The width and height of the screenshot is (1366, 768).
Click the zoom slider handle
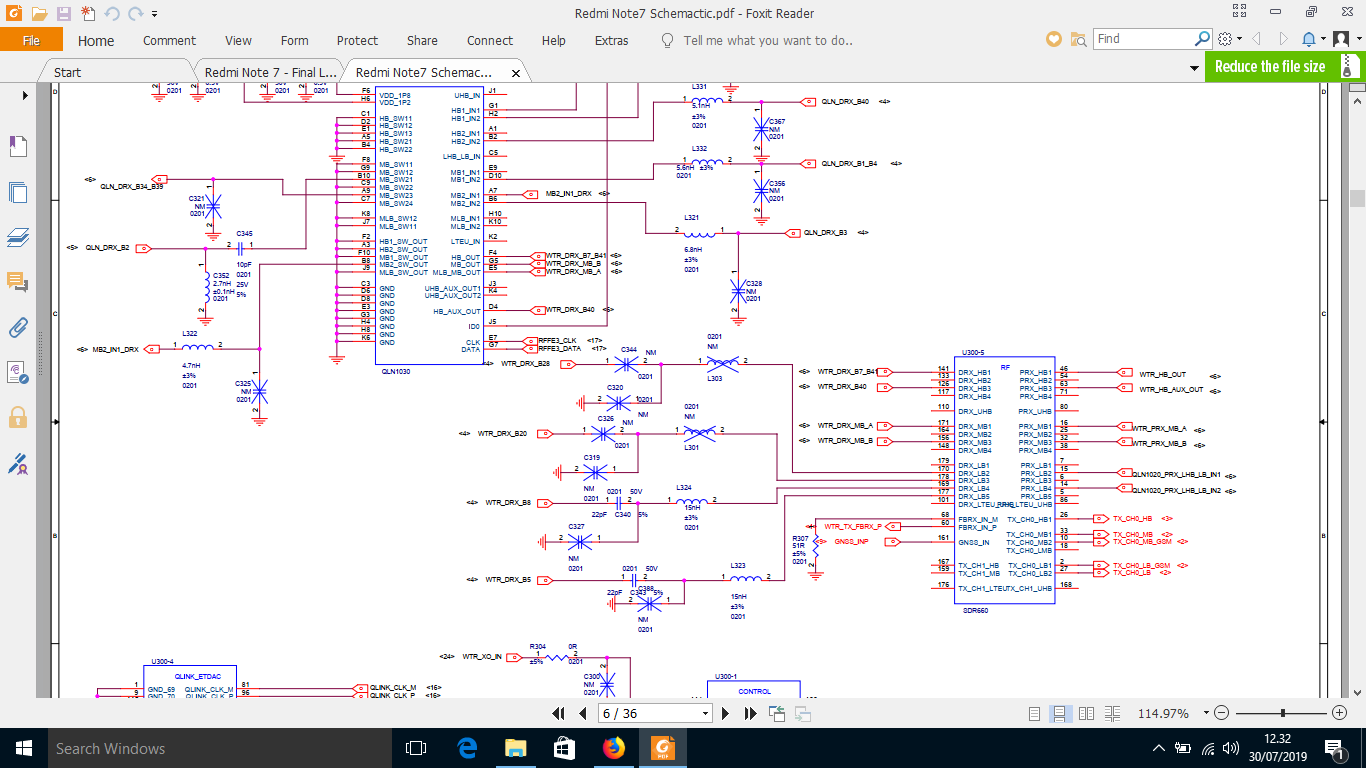click(x=1283, y=713)
